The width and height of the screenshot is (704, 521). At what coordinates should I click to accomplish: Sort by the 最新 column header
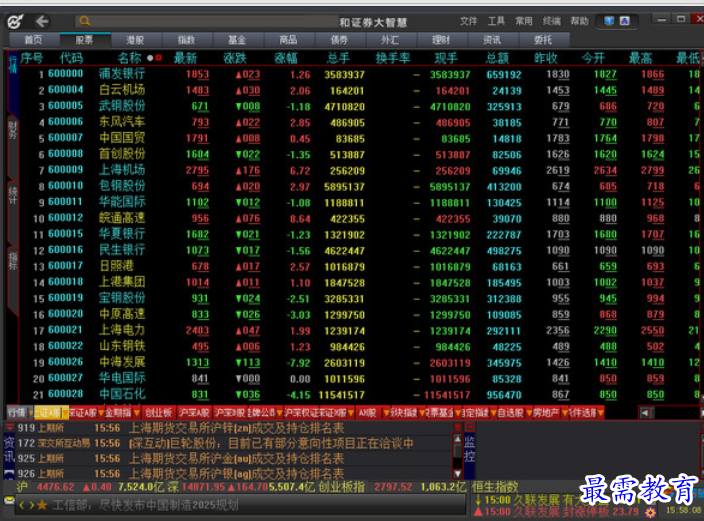(x=186, y=58)
